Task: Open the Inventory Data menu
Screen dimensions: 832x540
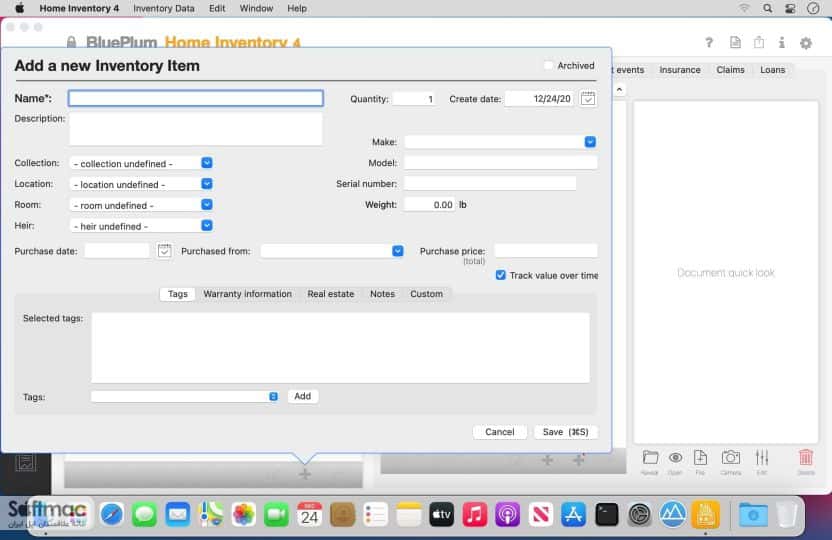Action: tap(163, 8)
